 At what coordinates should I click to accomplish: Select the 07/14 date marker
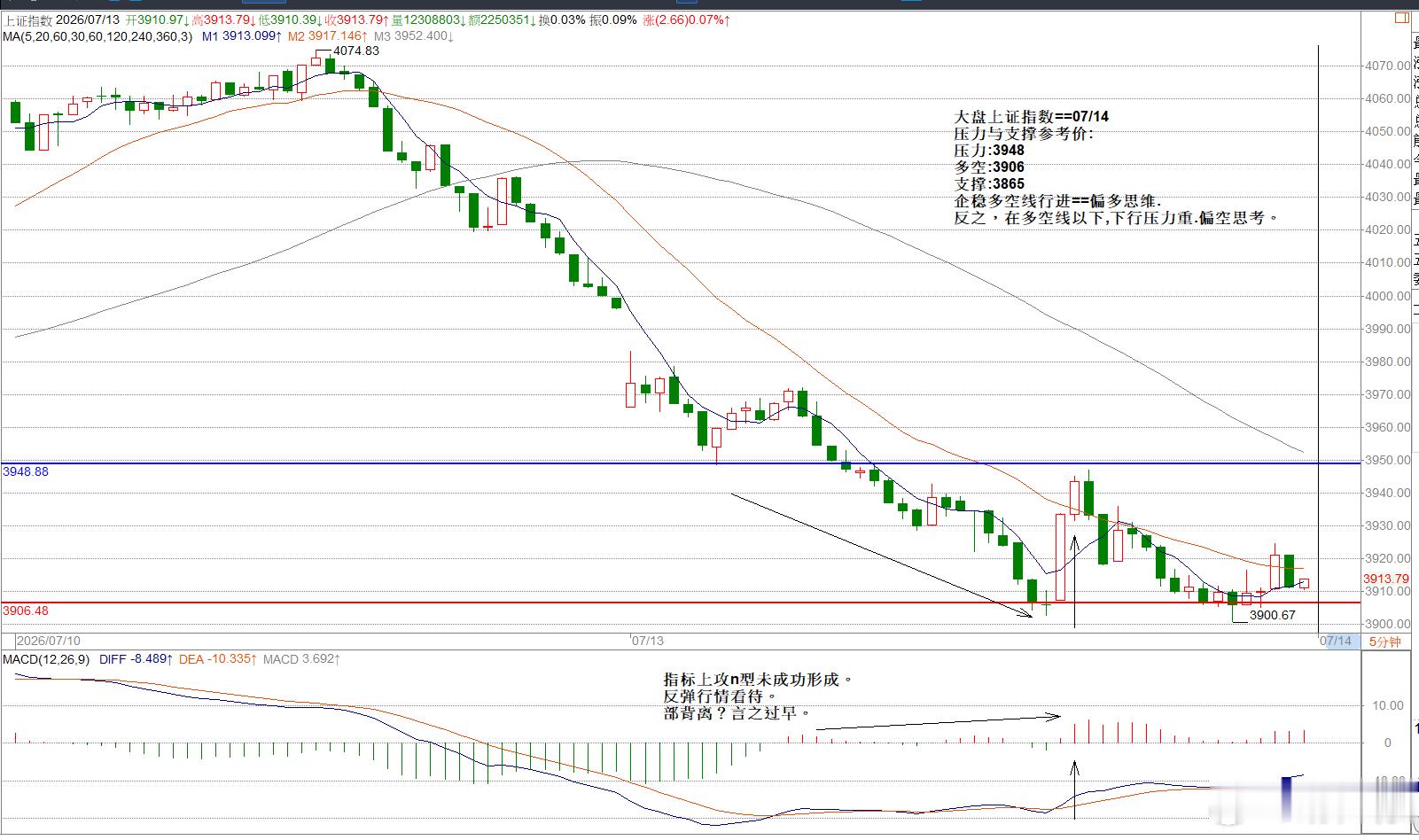click(1337, 641)
